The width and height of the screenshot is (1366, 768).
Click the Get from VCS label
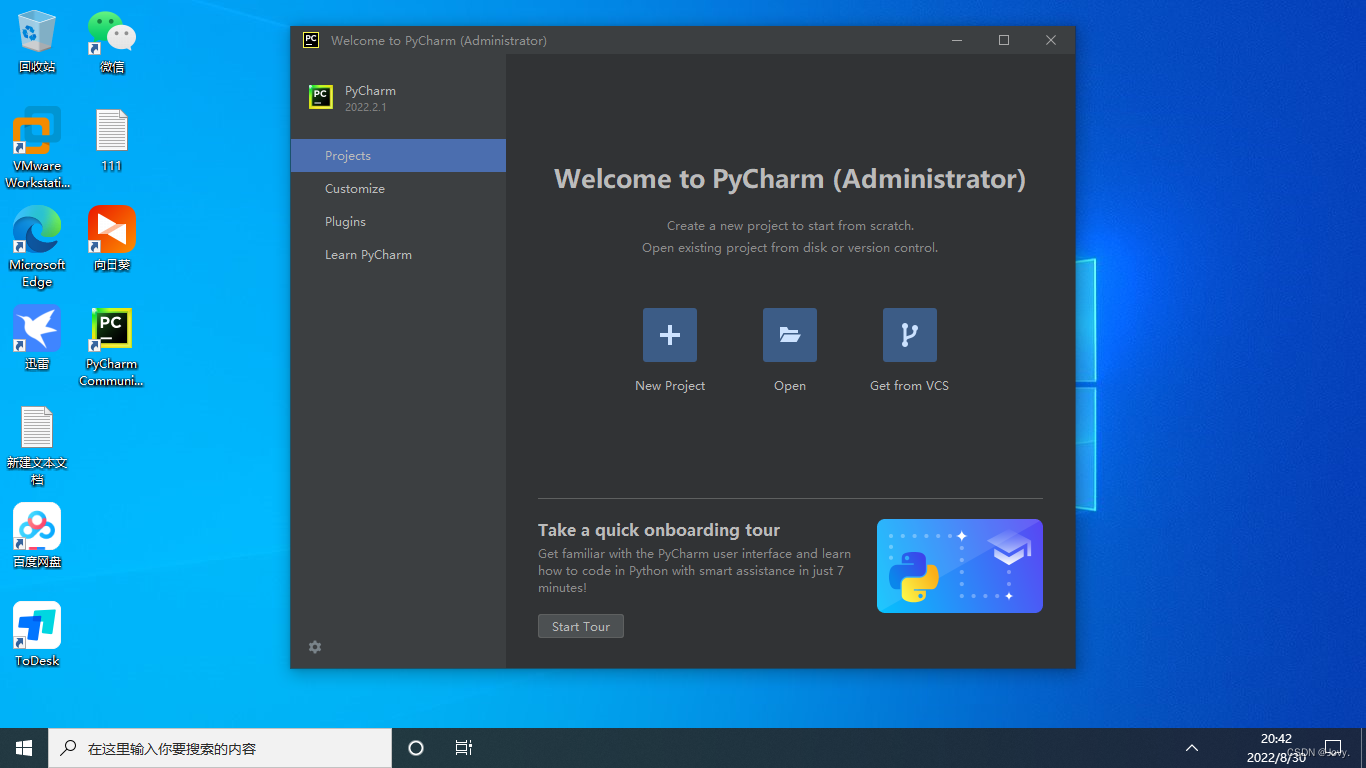(x=910, y=386)
